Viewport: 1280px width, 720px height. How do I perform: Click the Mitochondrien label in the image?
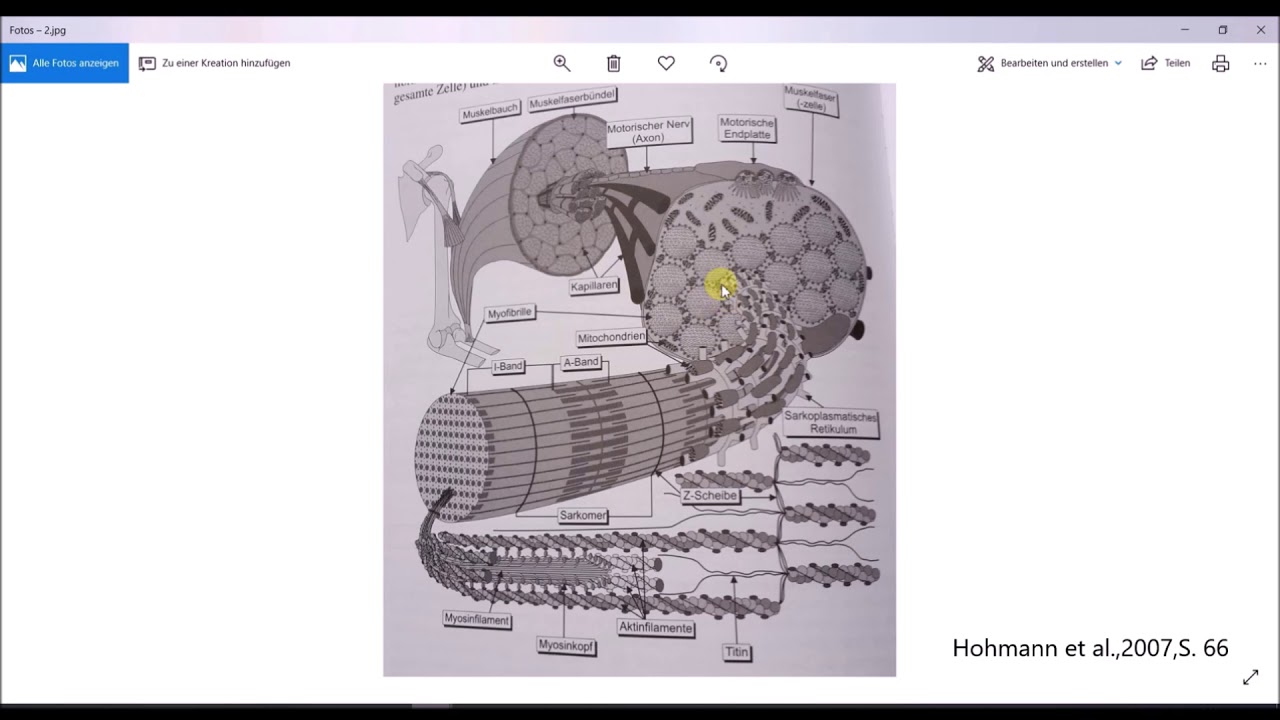pyautogui.click(x=611, y=338)
